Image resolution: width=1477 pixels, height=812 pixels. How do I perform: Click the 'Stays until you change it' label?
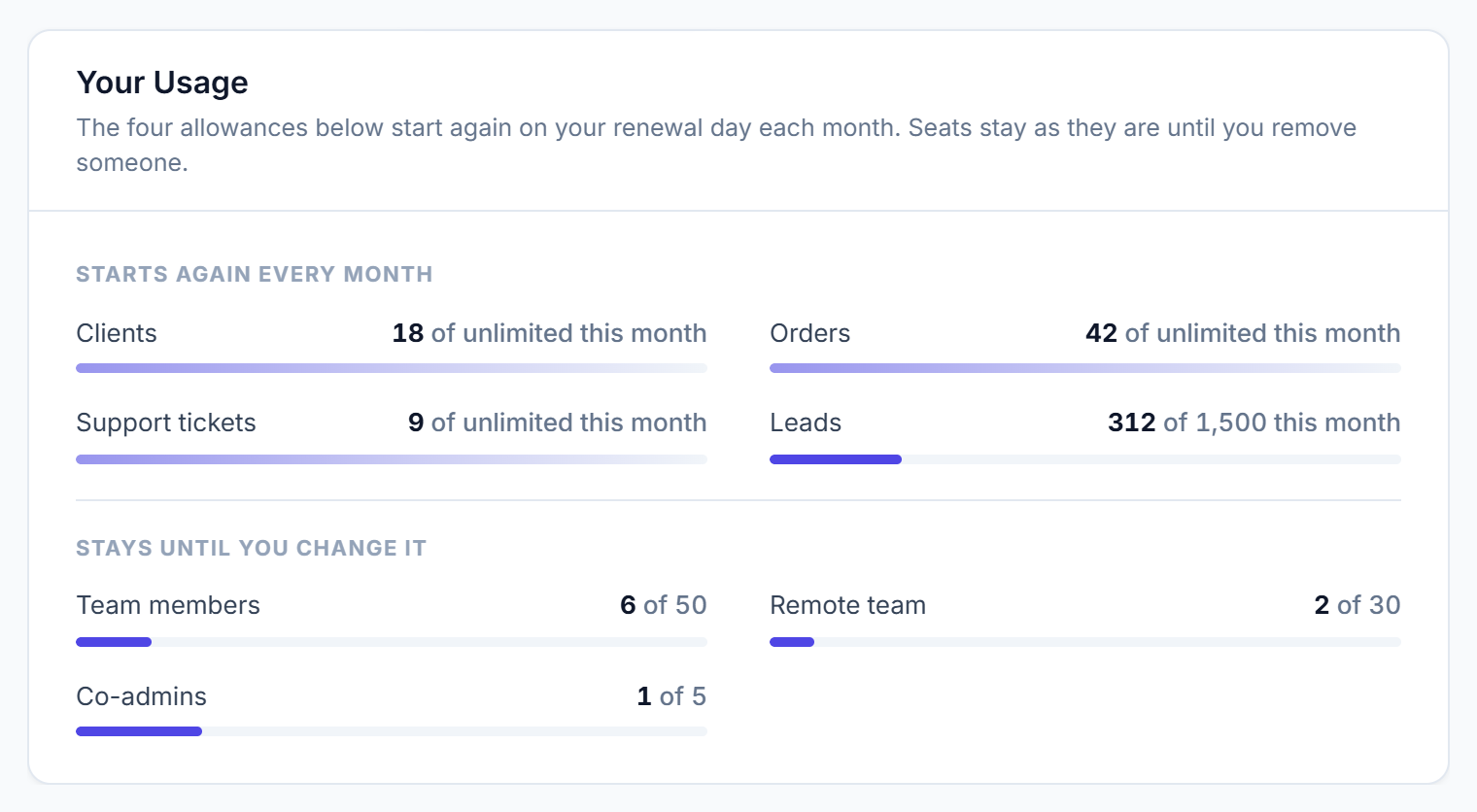click(252, 548)
